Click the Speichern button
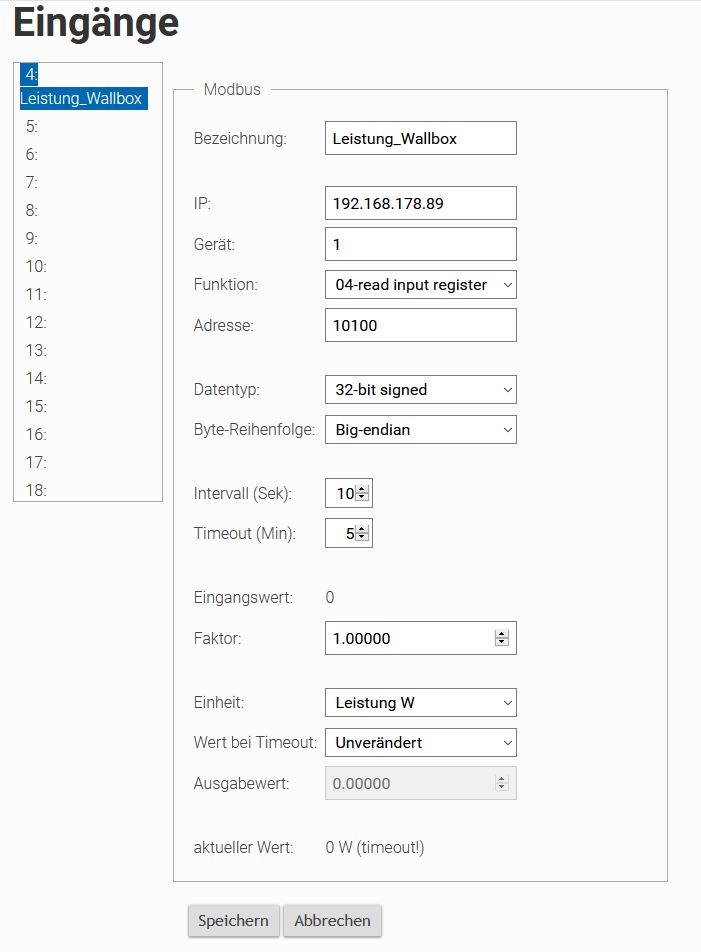 click(233, 921)
